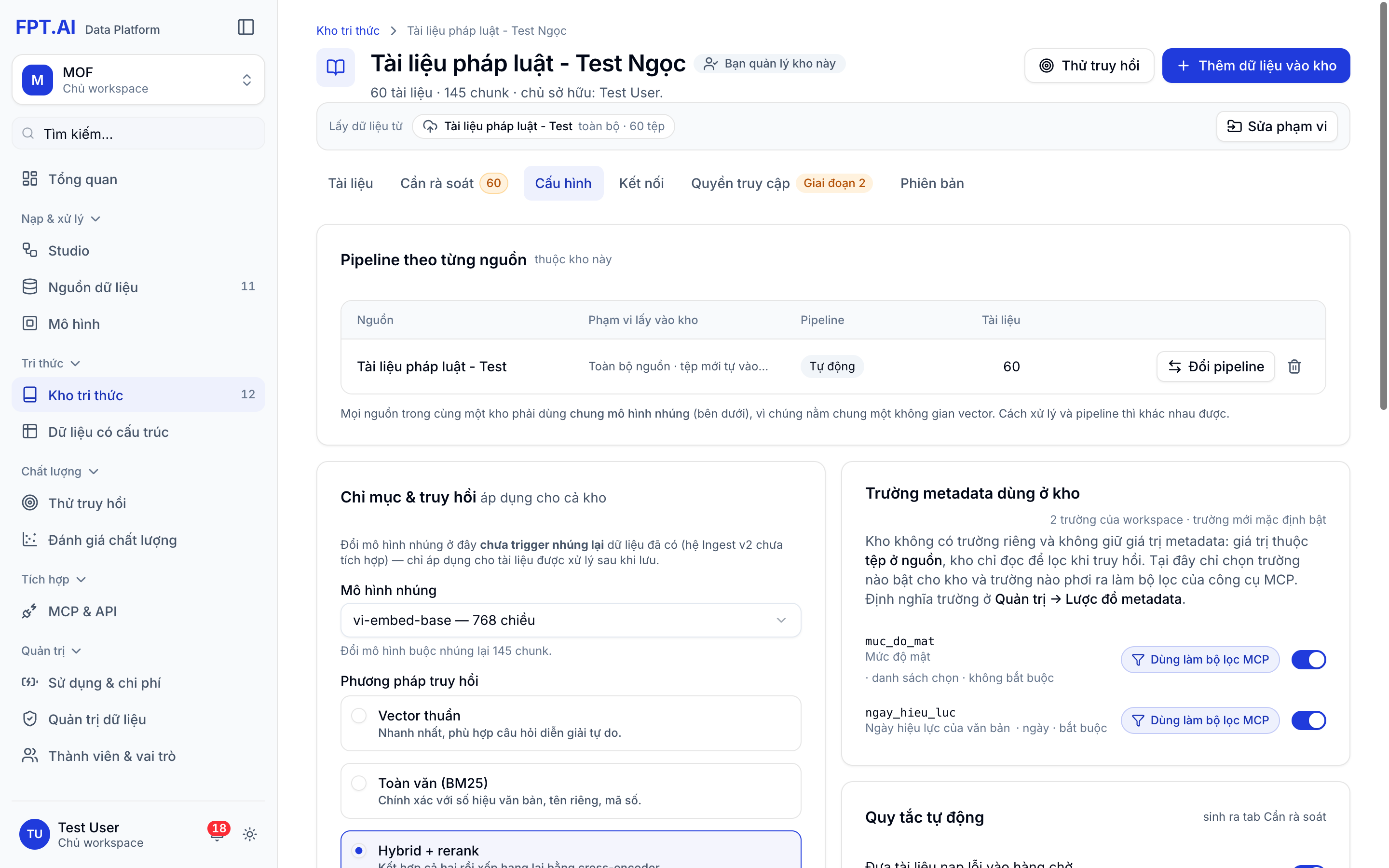Switch to Tài liệu tab
Viewport: 1389px width, 868px height.
[x=350, y=183]
